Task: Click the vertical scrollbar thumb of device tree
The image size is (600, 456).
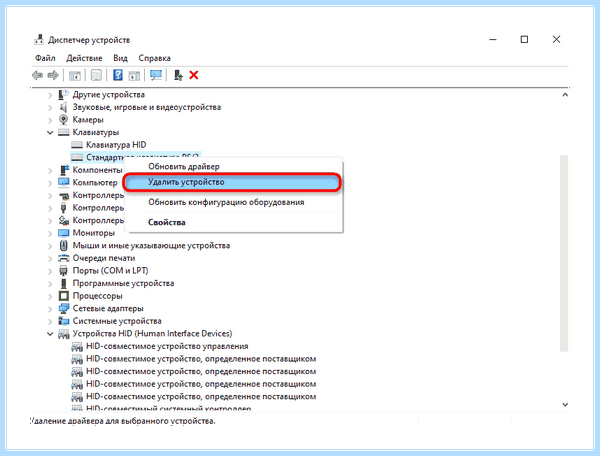Action: coord(564,253)
